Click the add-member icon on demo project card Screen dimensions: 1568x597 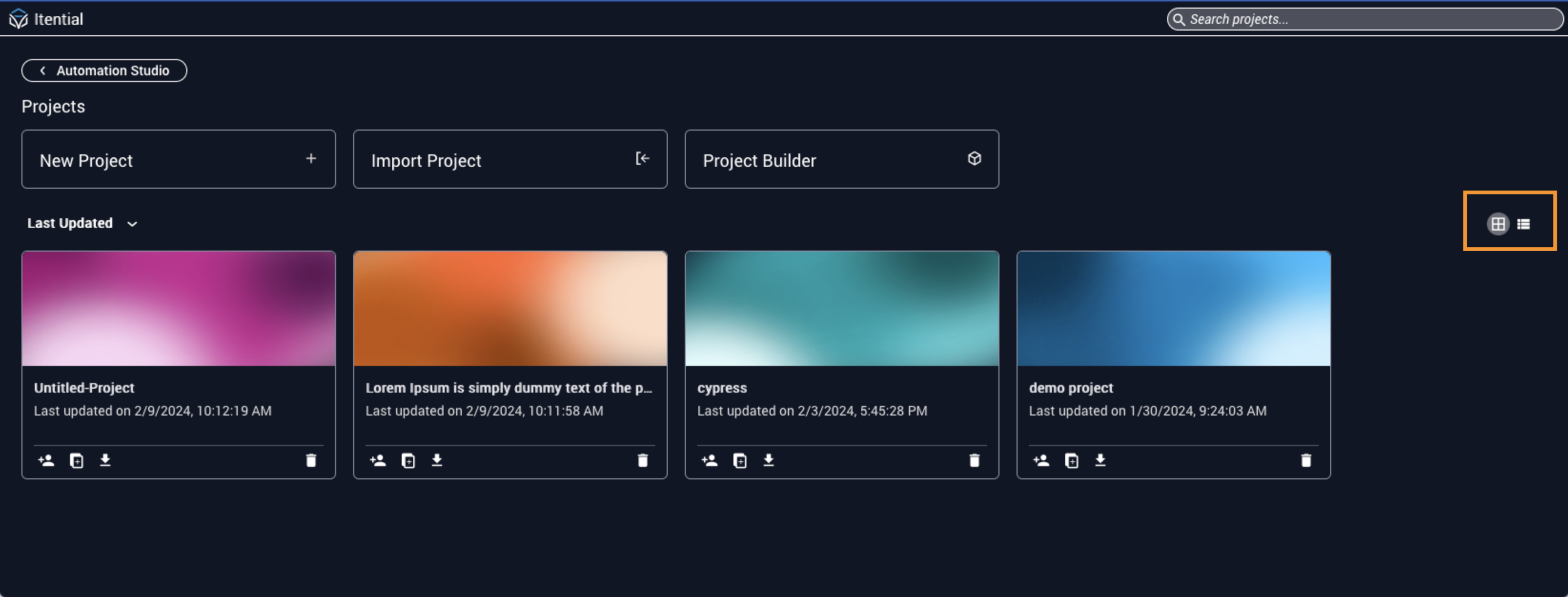(x=1041, y=460)
